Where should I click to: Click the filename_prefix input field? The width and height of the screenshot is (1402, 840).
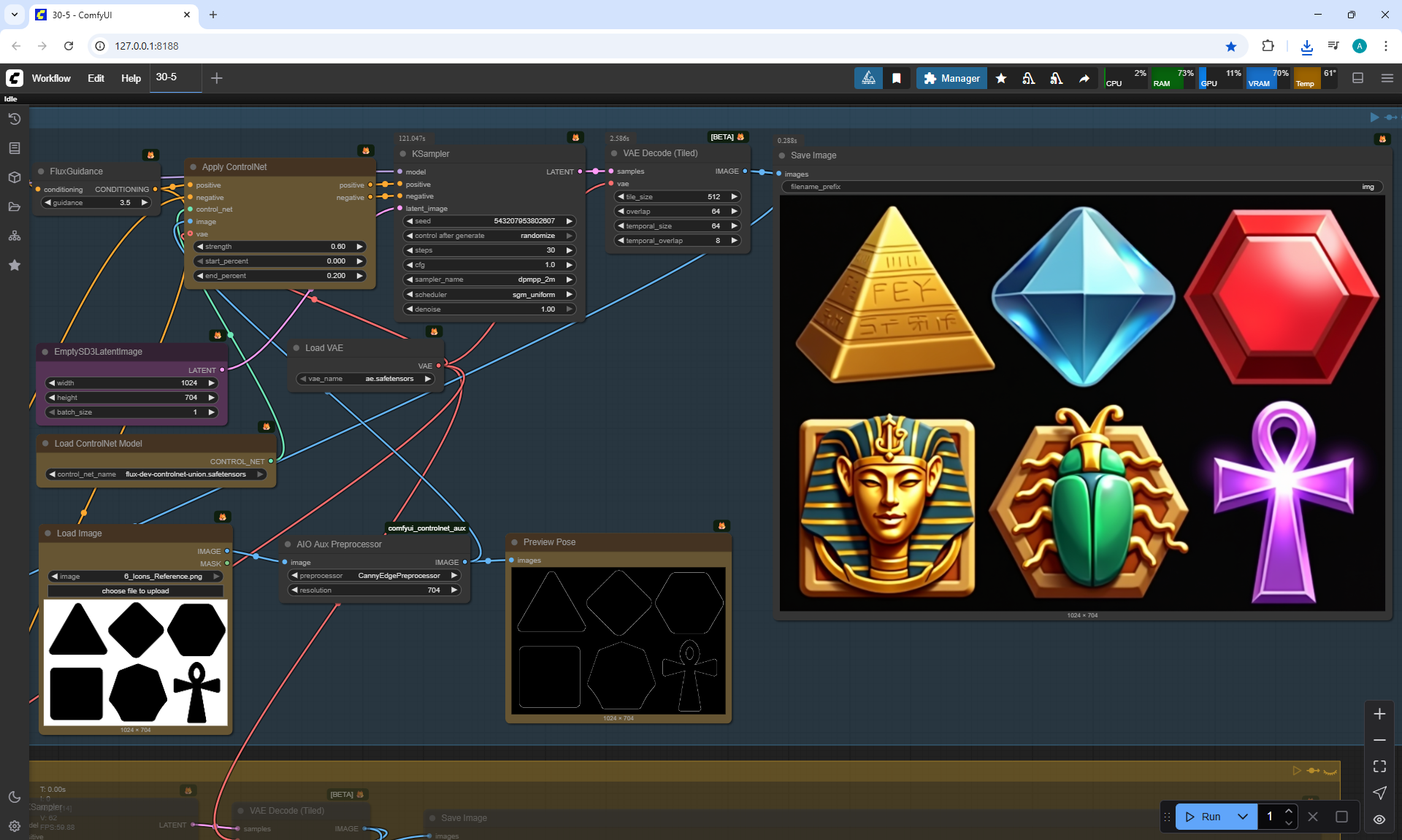pyautogui.click(x=1082, y=187)
